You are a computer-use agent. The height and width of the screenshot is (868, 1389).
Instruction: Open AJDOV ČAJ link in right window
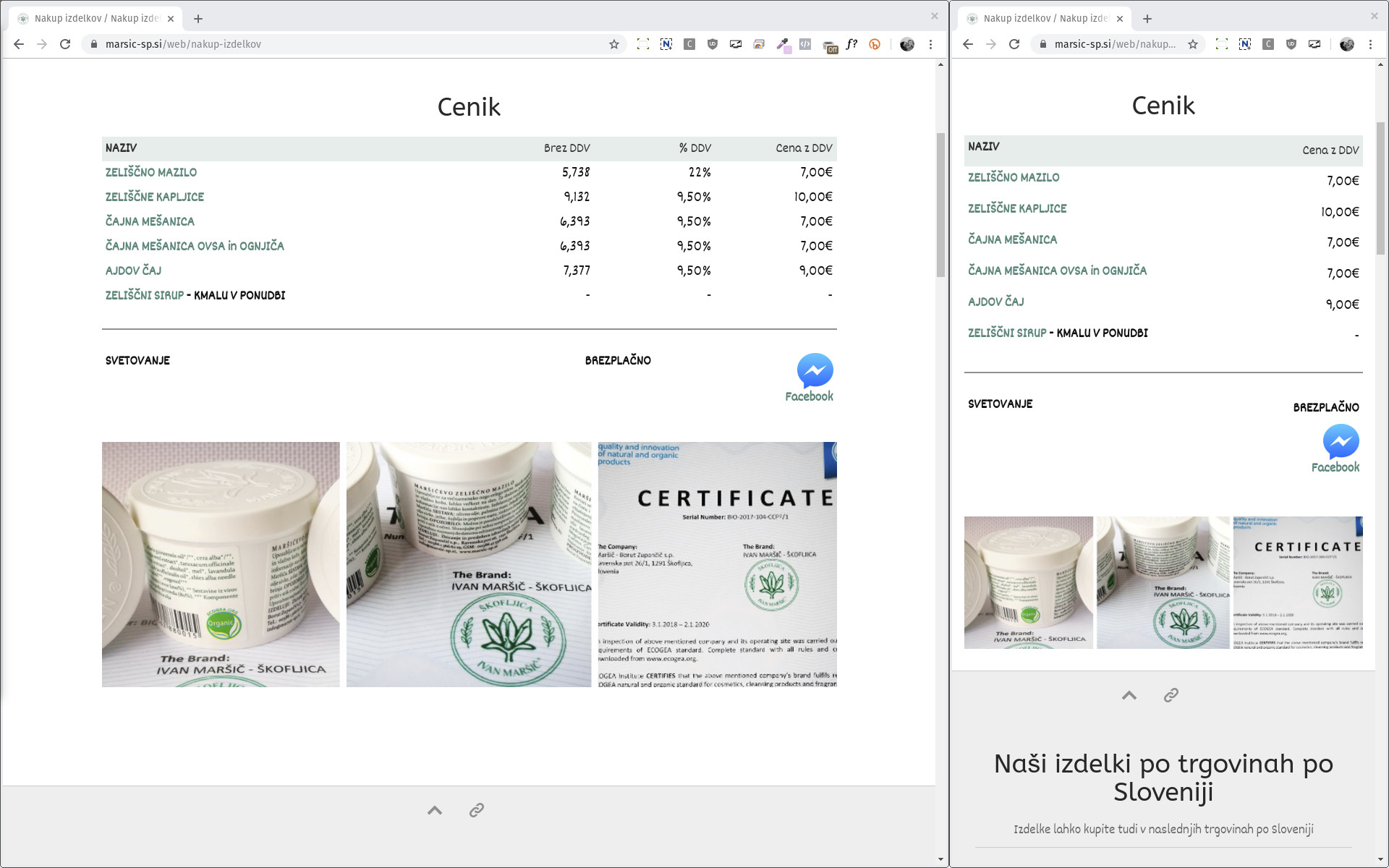995,302
